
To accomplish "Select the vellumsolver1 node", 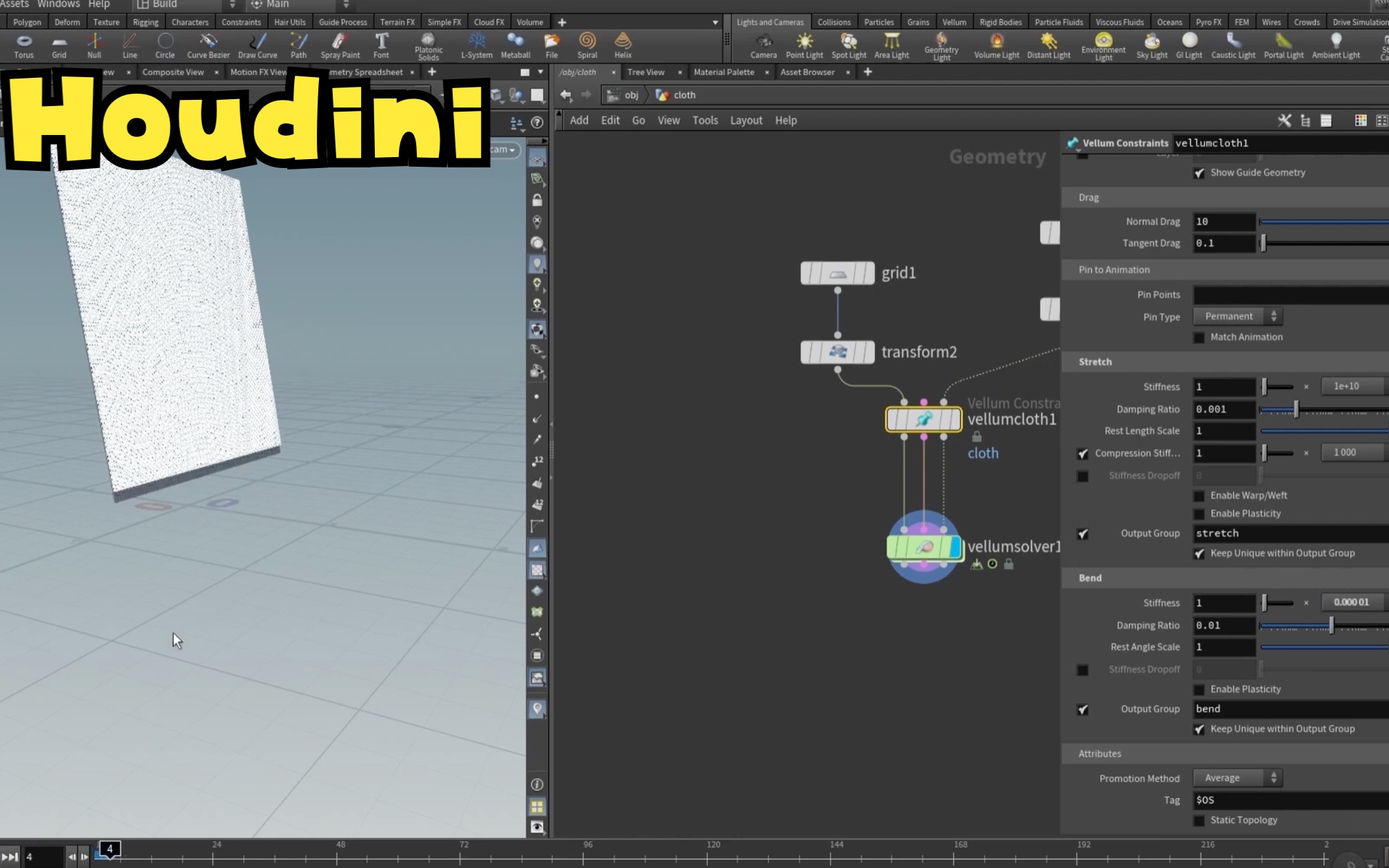I will 923,548.
